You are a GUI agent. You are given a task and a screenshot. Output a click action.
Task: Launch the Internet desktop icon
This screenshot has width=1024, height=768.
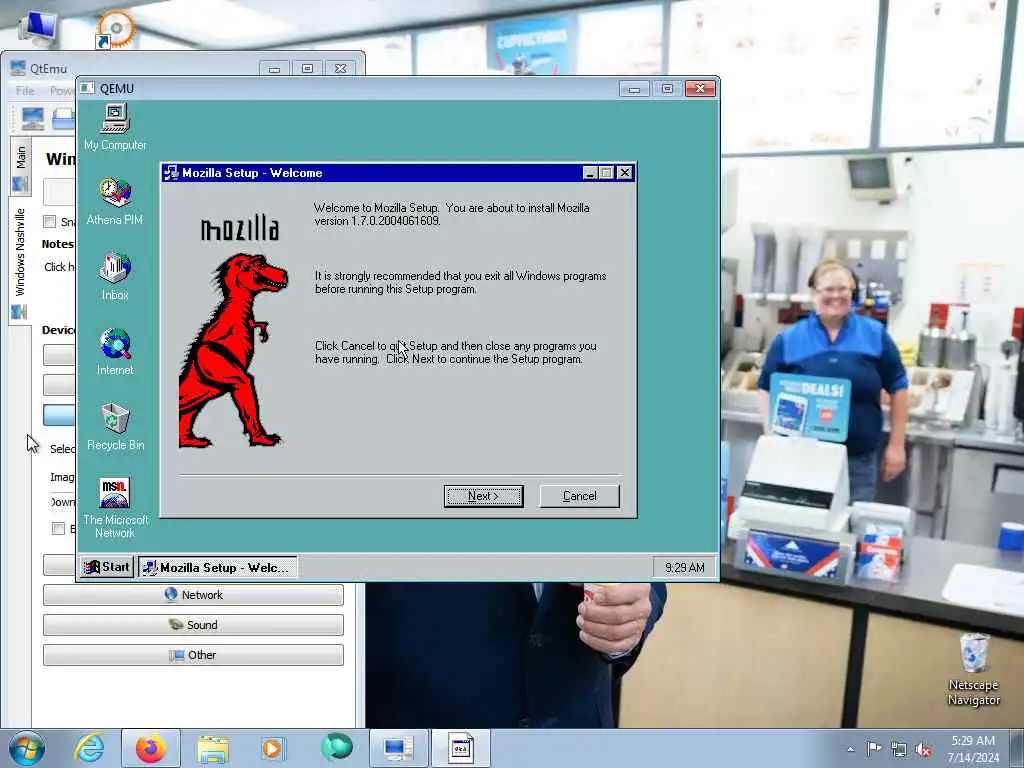click(115, 352)
